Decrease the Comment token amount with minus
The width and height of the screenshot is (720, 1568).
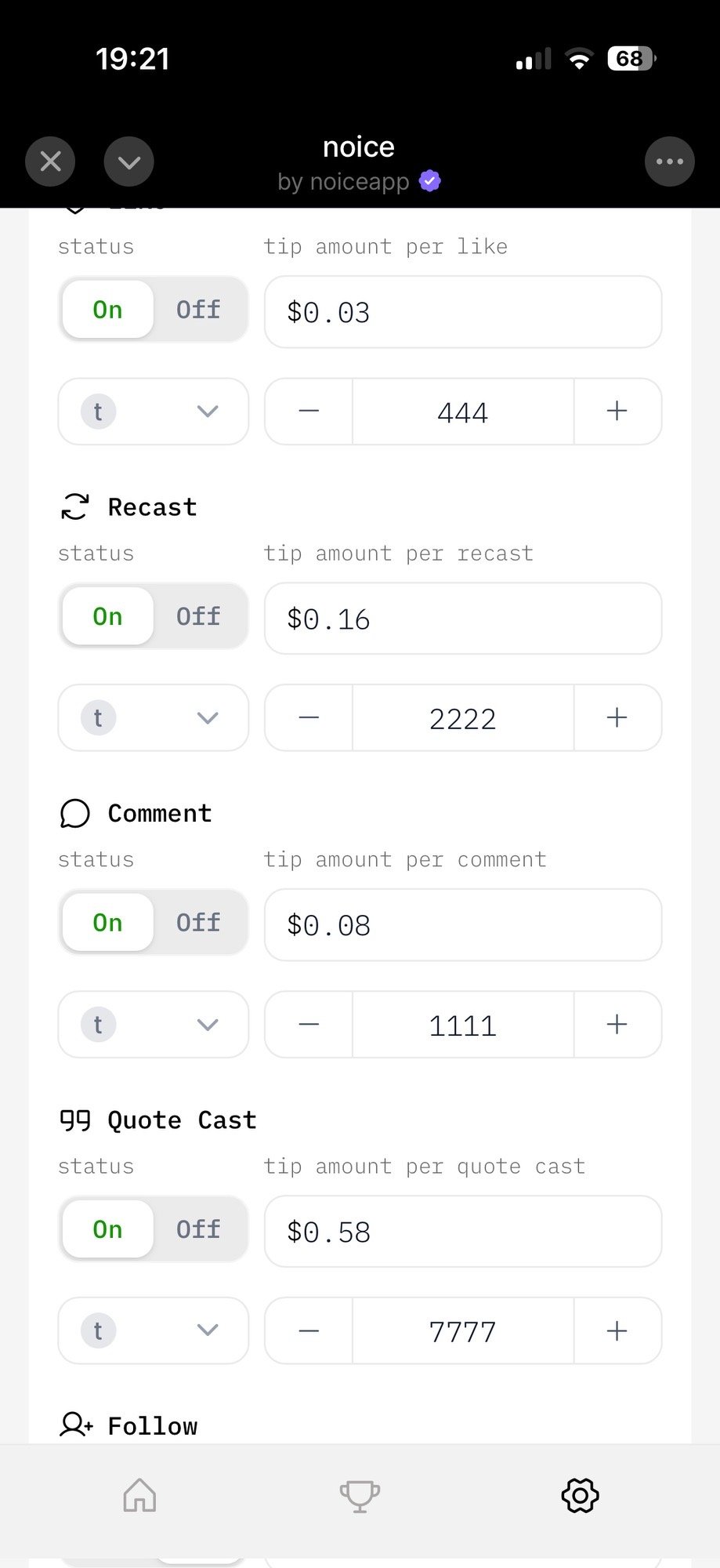[309, 1025]
